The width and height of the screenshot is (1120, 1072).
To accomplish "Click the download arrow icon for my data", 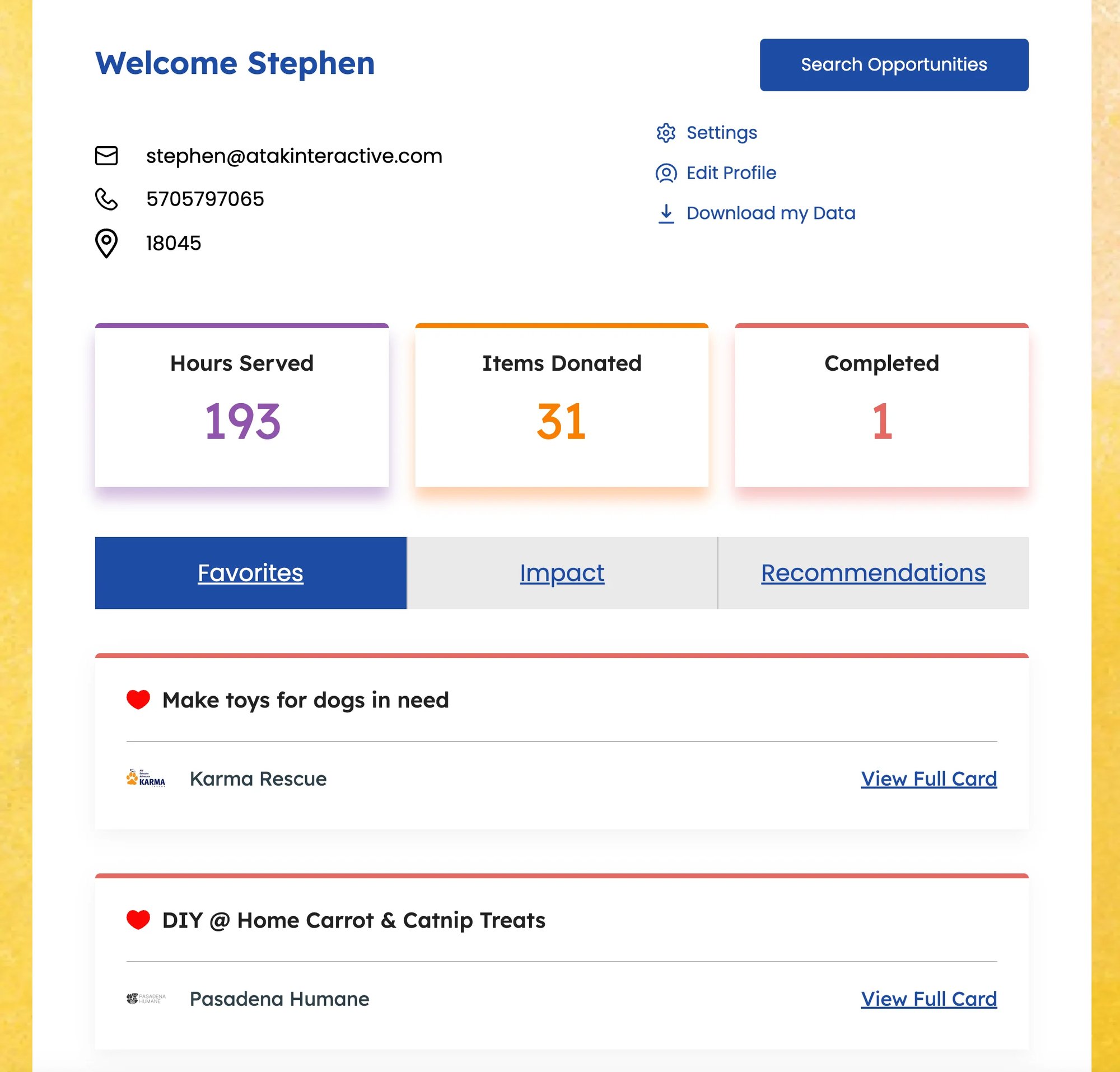I will pyautogui.click(x=665, y=213).
